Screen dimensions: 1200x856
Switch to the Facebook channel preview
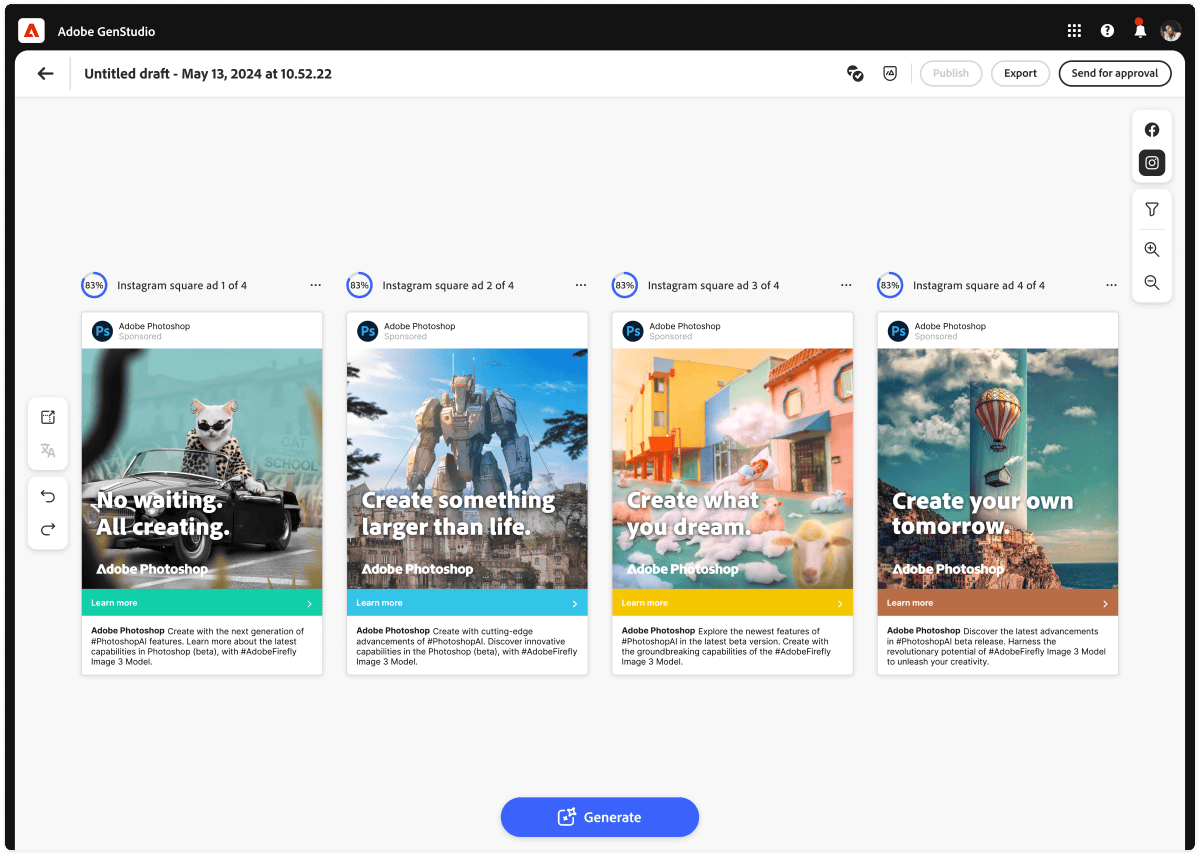(1152, 130)
